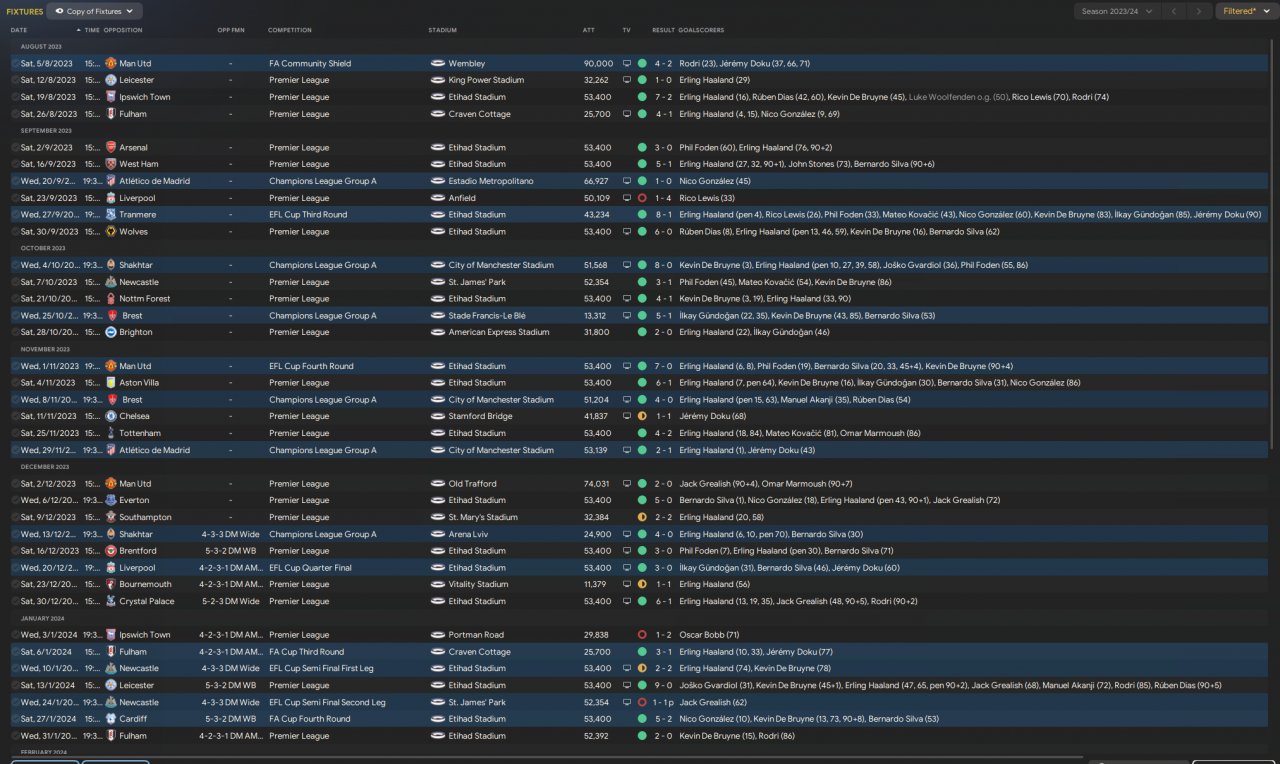
Task: Click the stadium icon beside Old Trafford
Action: pyautogui.click(x=437, y=484)
